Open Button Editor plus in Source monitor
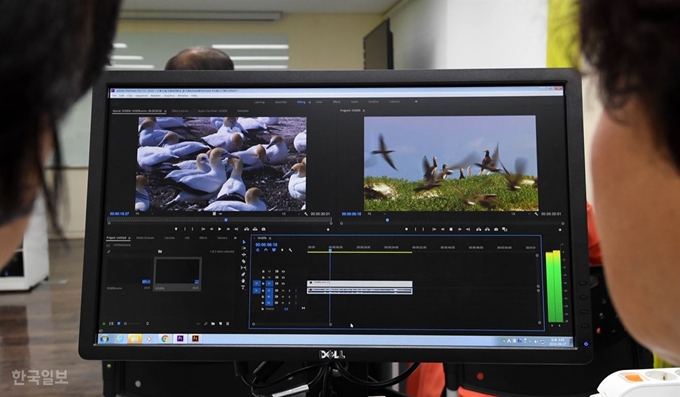Viewport: 680px width, 397px height. (x=328, y=230)
